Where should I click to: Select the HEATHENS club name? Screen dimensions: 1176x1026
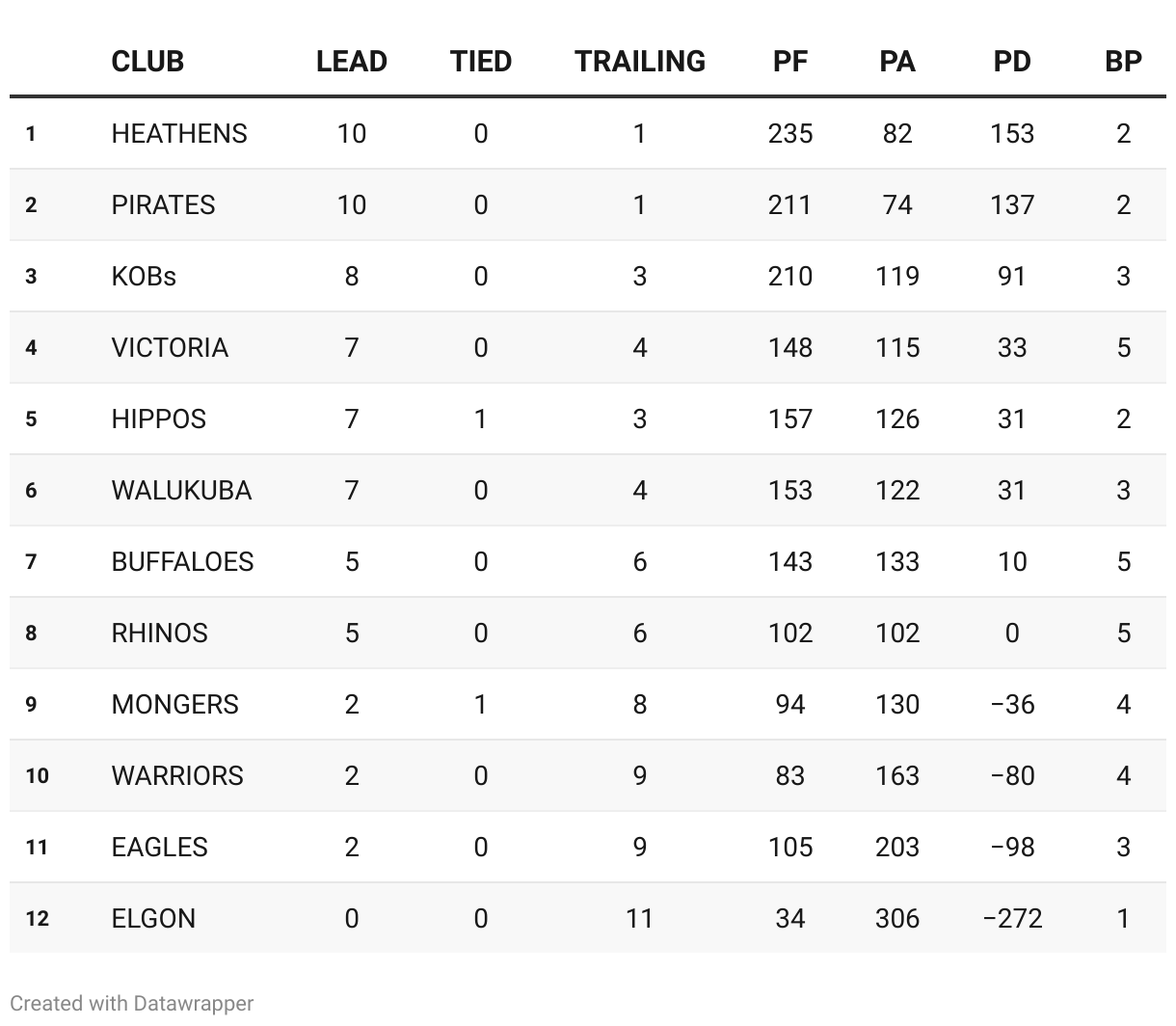coord(179,133)
